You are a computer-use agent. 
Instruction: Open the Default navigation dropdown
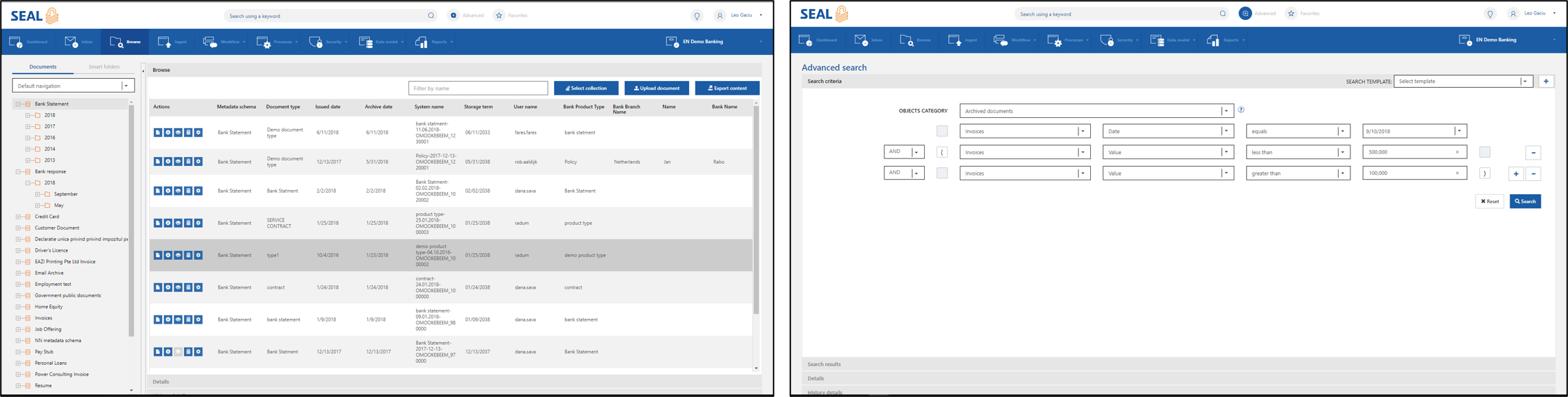pyautogui.click(x=73, y=86)
